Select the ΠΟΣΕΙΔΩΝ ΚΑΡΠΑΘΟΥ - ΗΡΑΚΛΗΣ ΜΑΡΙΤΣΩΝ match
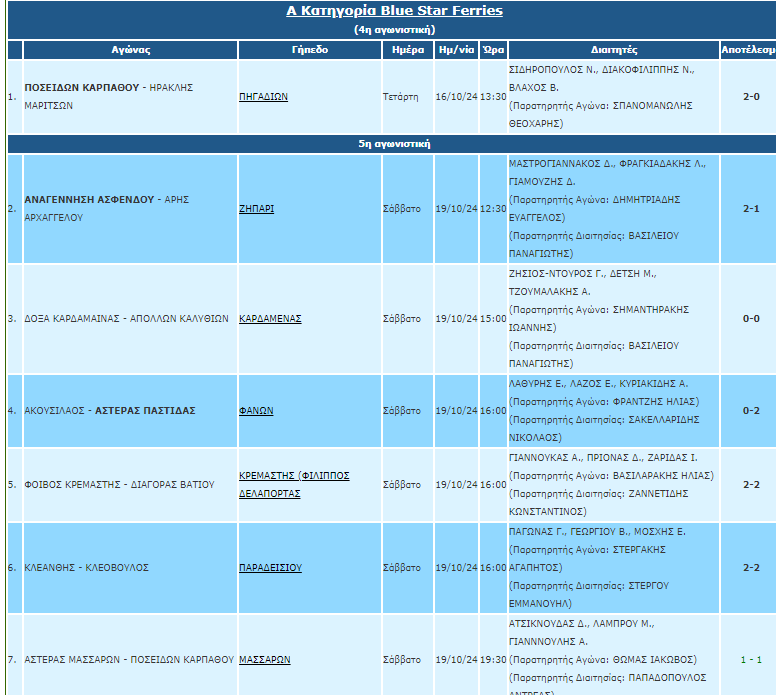The image size is (776, 695). 109,97
